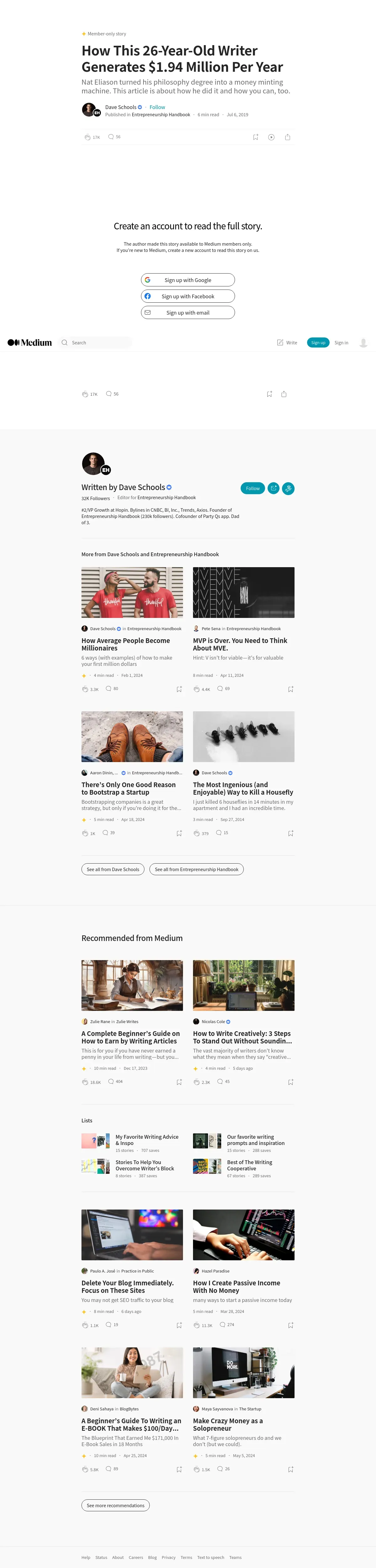Bookmark the story from the top action bar
376x1568 pixels.
[256, 137]
